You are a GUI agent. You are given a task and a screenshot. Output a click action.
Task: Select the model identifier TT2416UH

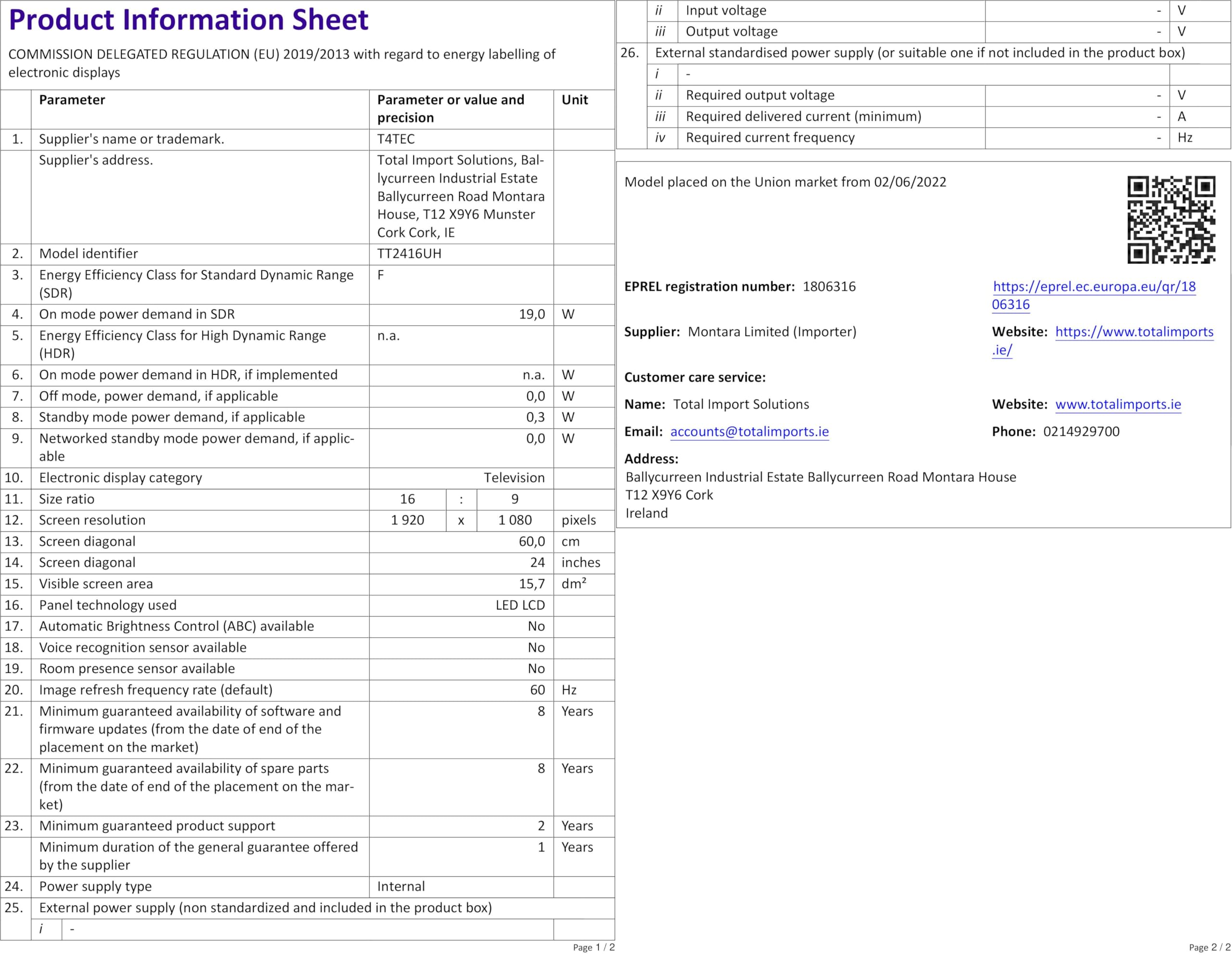409,253
